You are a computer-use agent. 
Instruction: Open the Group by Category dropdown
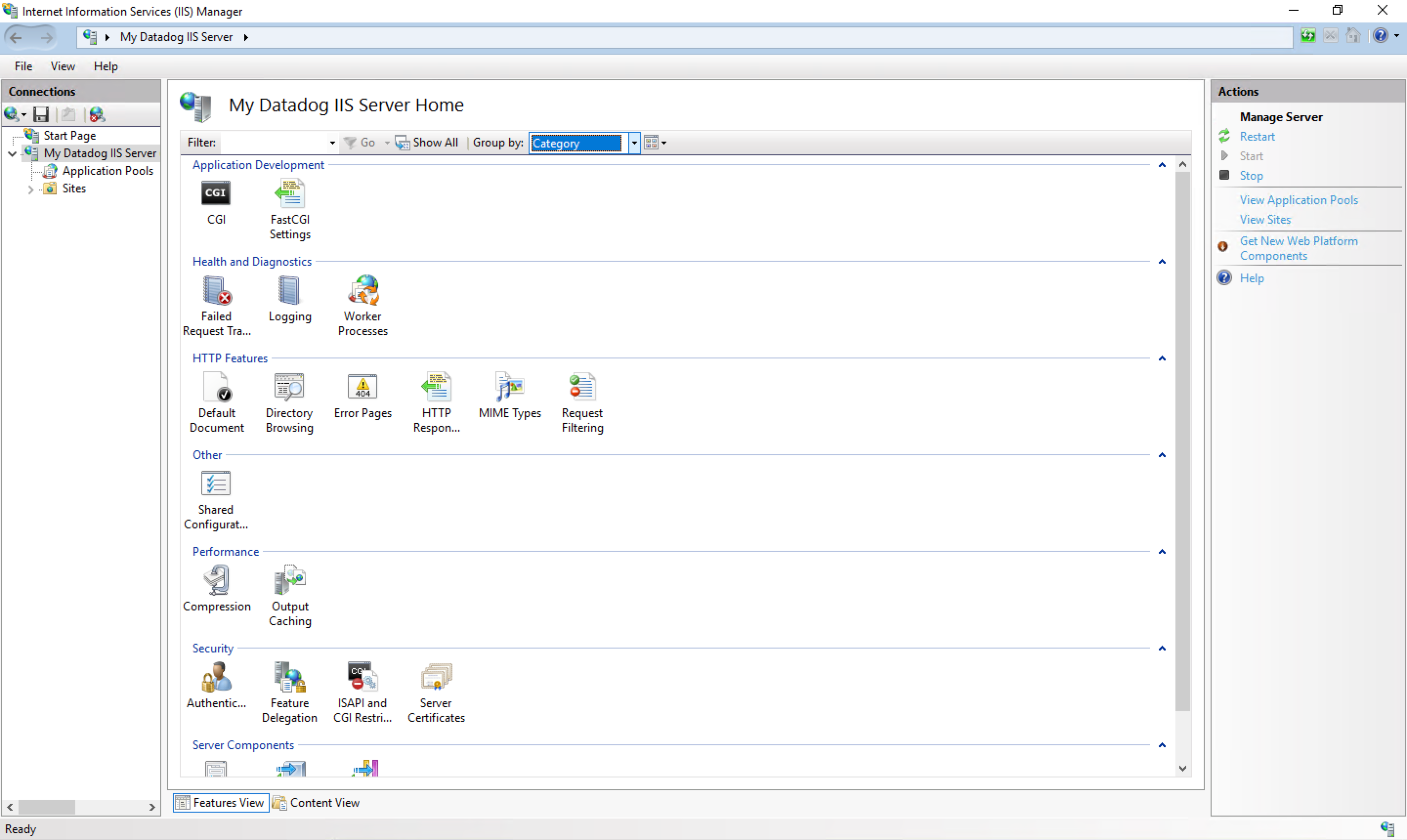634,143
